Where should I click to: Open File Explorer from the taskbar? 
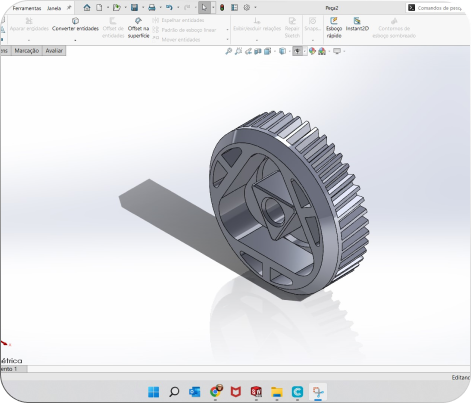point(277,392)
